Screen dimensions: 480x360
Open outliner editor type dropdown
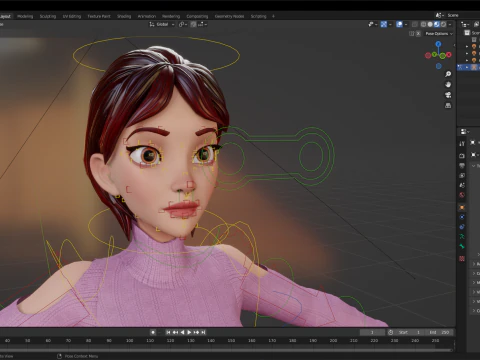pyautogui.click(x=465, y=24)
